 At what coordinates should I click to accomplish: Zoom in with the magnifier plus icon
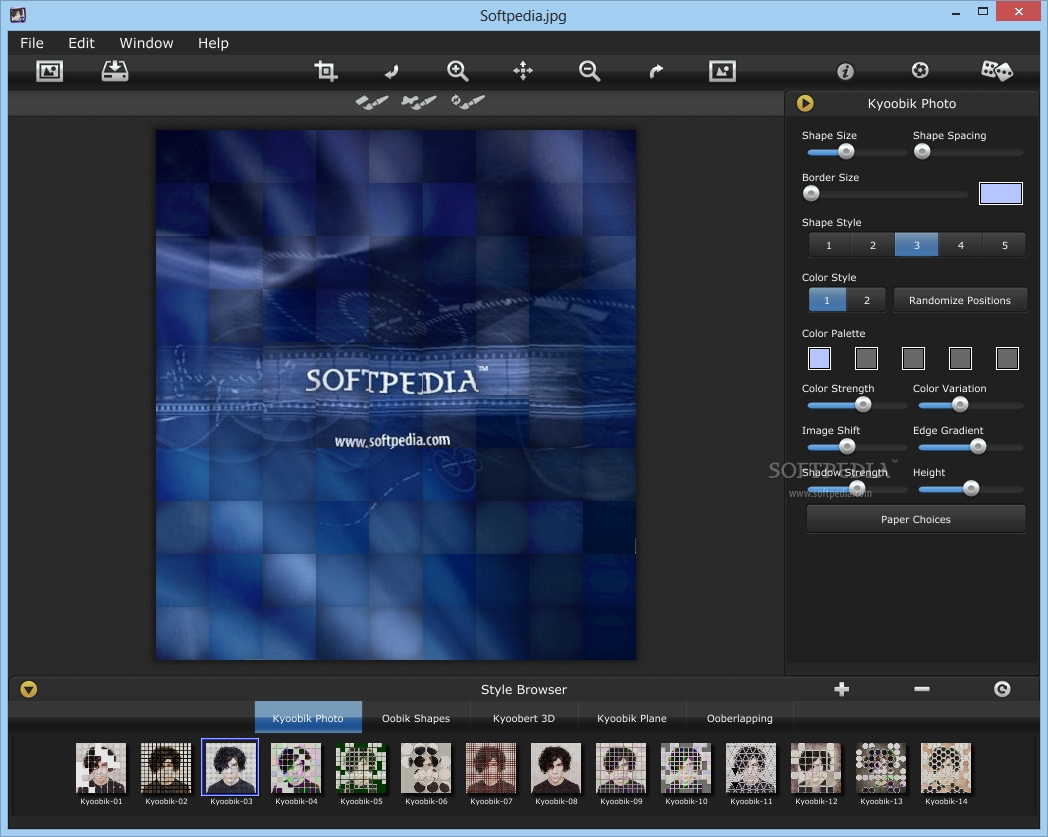coord(458,71)
